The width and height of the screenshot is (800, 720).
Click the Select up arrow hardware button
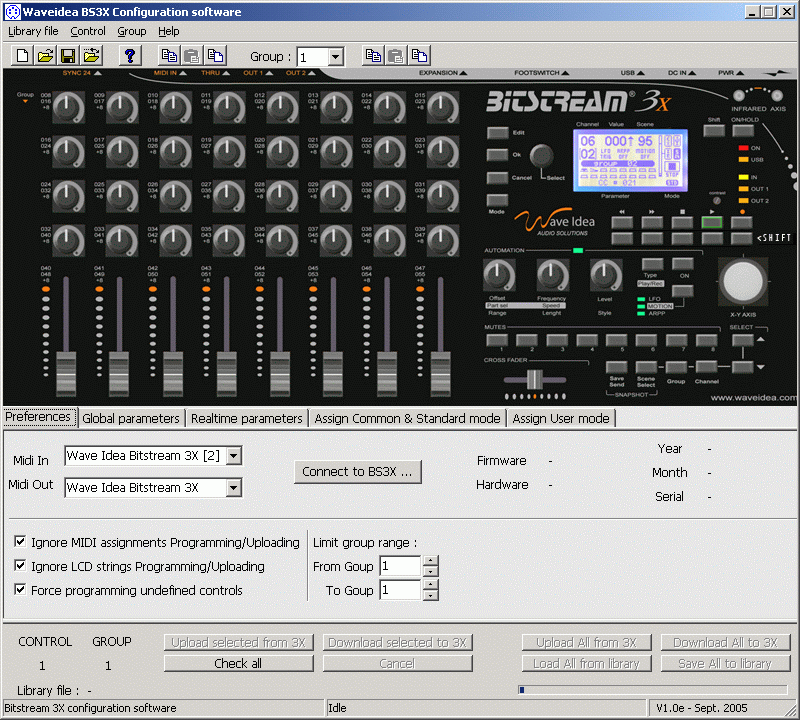coord(743,340)
